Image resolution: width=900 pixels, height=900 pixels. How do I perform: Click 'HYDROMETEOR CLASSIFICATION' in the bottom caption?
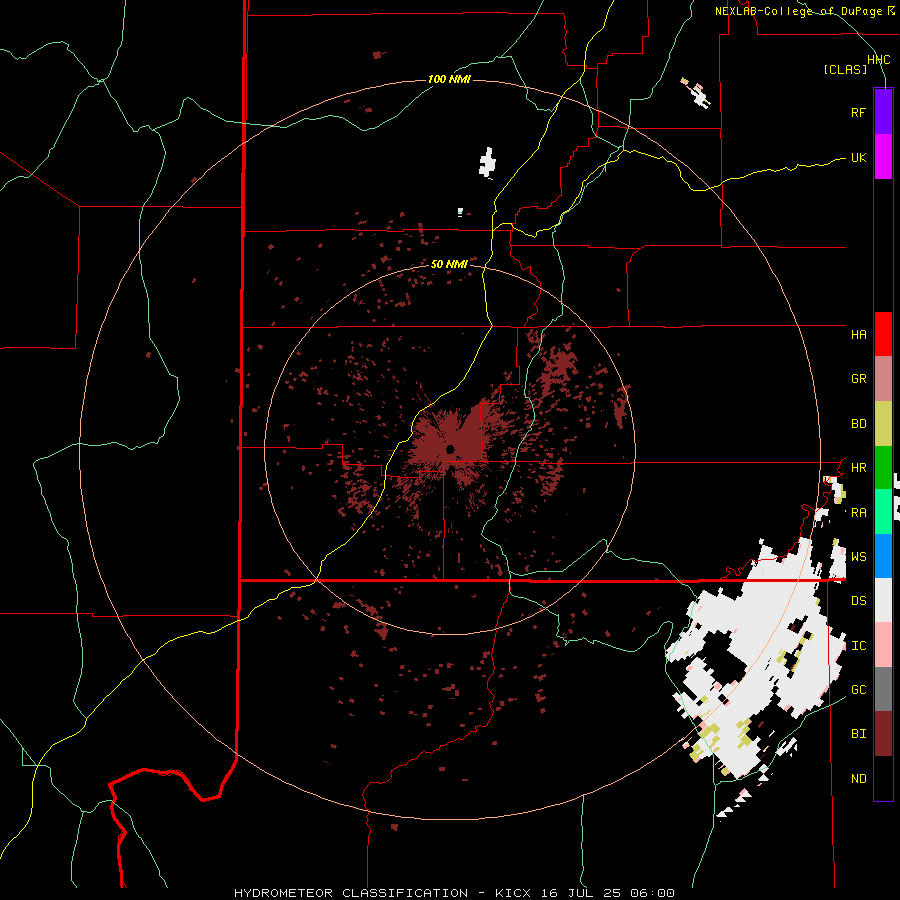351,893
